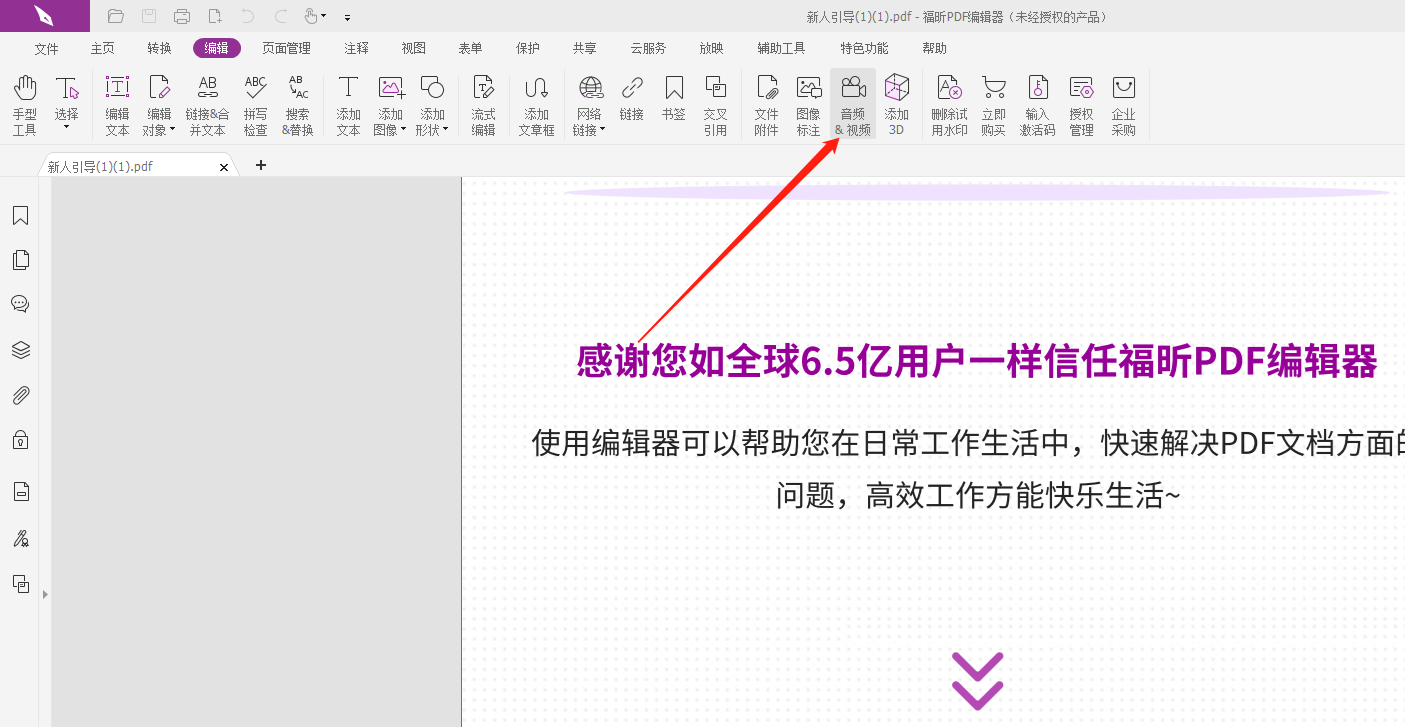Open 搜索&替换 (Search and Replace)

pos(297,105)
